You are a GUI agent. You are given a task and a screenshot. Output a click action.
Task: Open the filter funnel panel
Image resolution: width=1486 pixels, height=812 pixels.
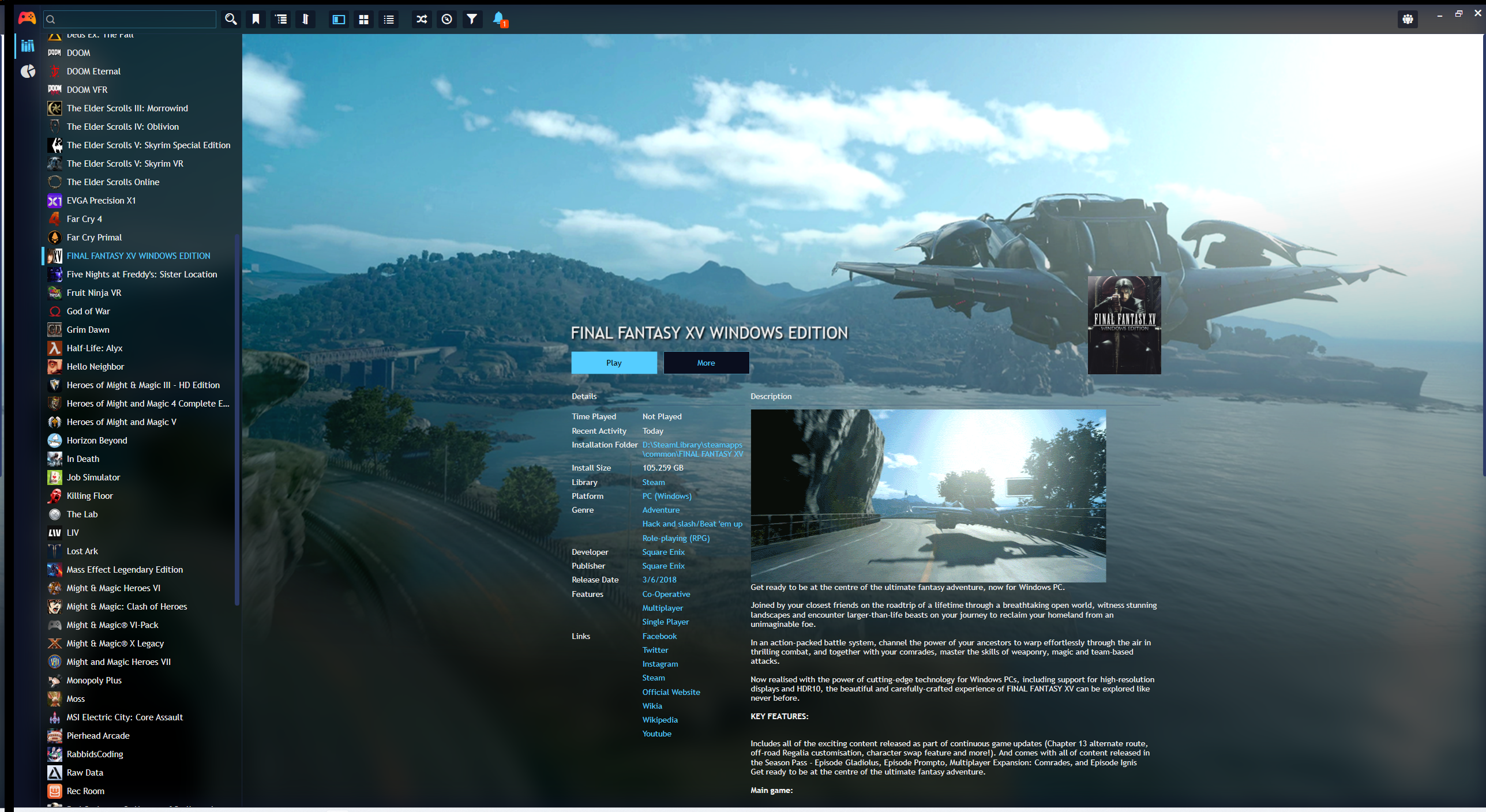(472, 19)
